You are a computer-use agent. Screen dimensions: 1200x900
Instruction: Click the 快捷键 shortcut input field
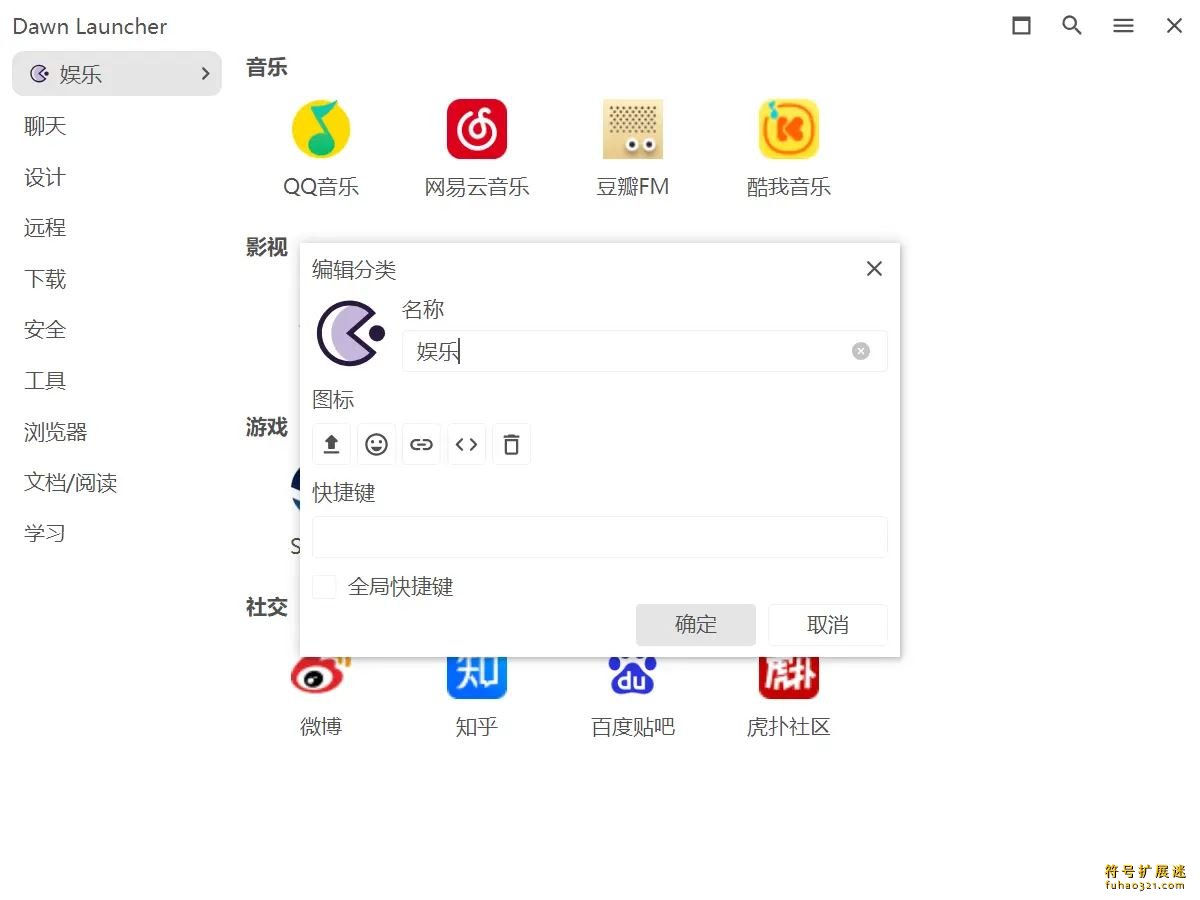599,537
